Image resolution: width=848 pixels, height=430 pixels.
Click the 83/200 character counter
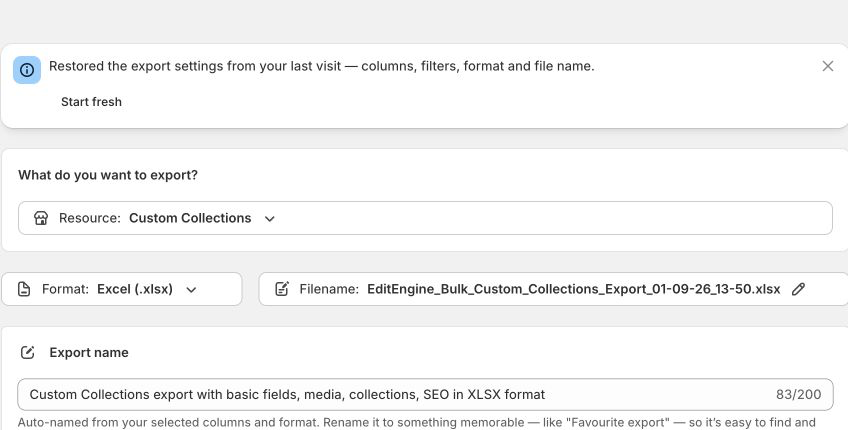click(x=798, y=394)
